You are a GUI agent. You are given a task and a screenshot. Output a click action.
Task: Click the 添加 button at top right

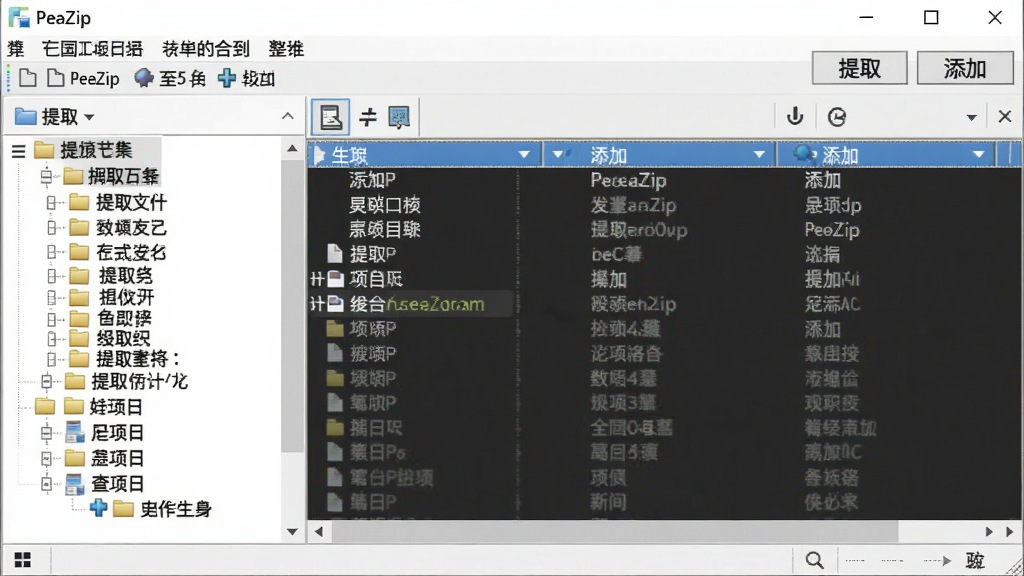click(x=965, y=68)
